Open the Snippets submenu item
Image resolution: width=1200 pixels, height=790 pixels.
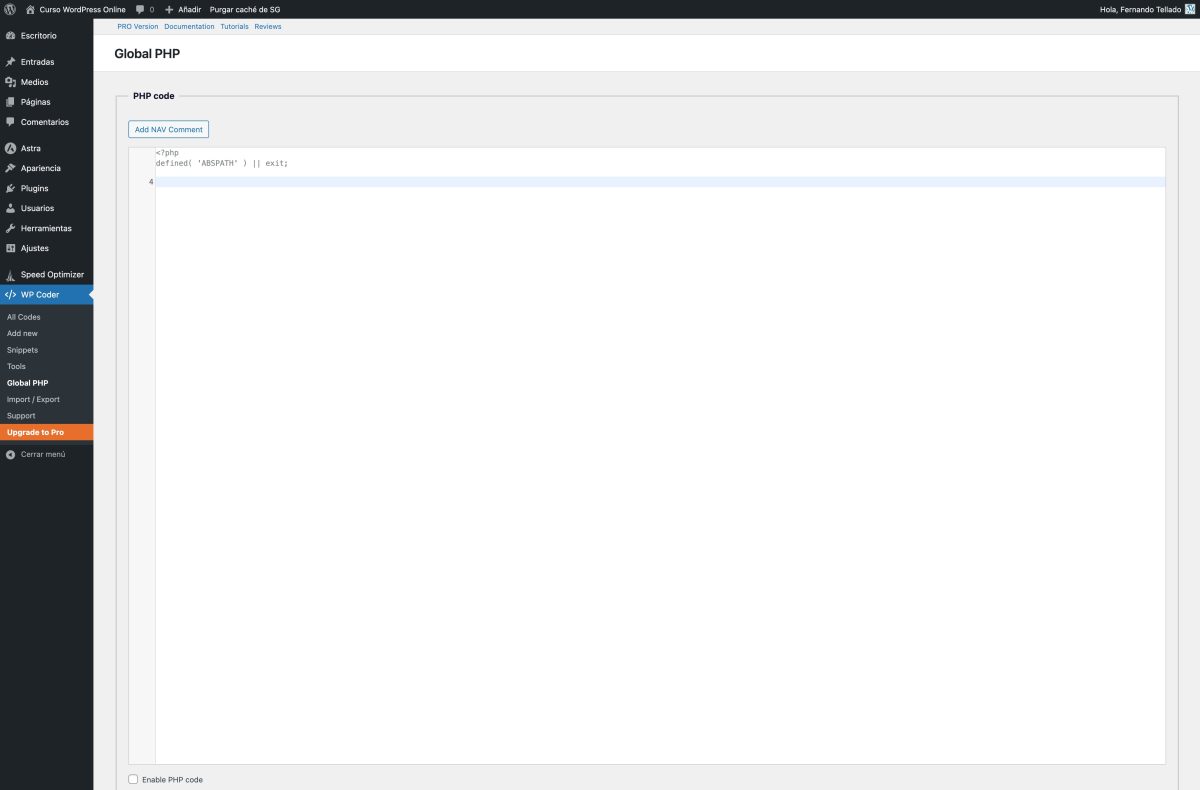pos(22,350)
